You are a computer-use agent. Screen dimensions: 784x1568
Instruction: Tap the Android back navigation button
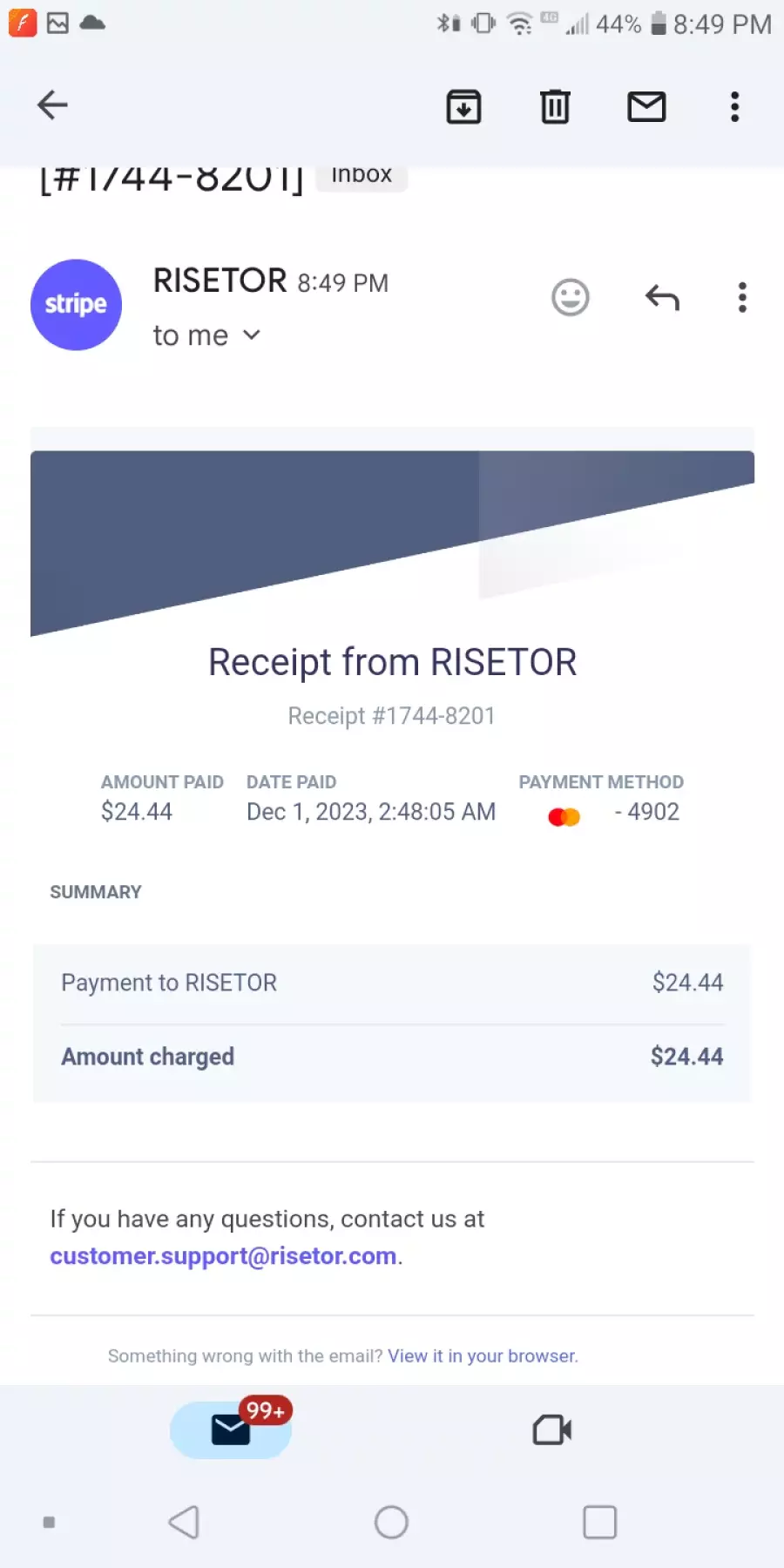click(184, 1523)
